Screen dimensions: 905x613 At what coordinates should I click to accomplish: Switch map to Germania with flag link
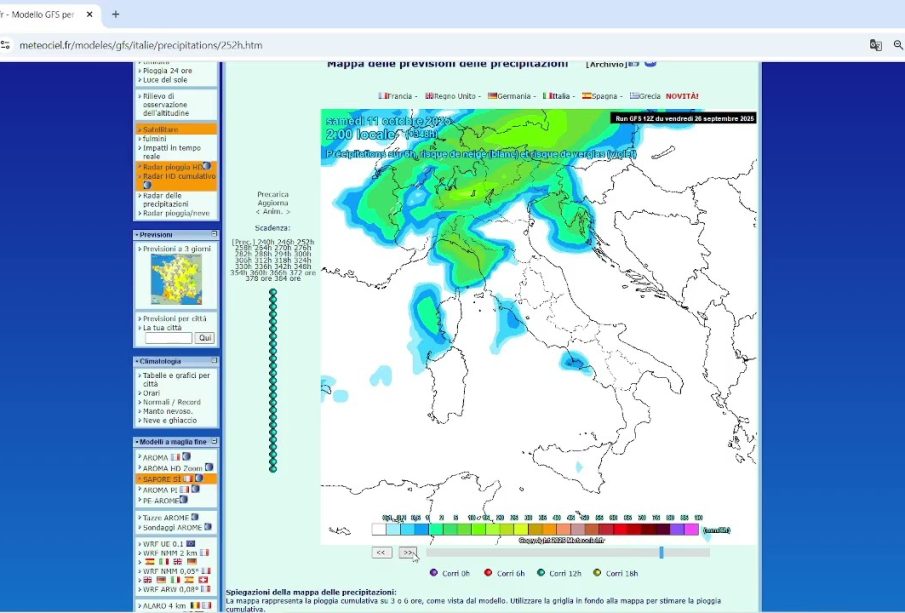(513, 96)
